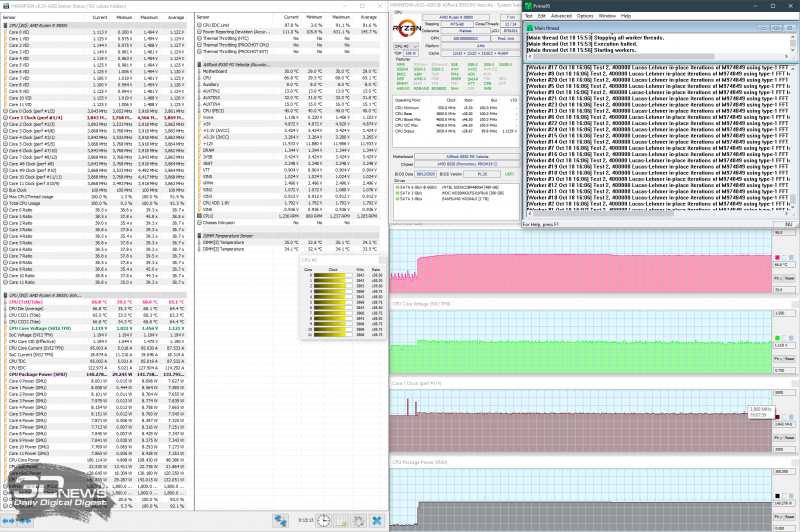The height and width of the screenshot is (532, 800).
Task: Open the Help menu in Prime95
Action: click(x=626, y=16)
